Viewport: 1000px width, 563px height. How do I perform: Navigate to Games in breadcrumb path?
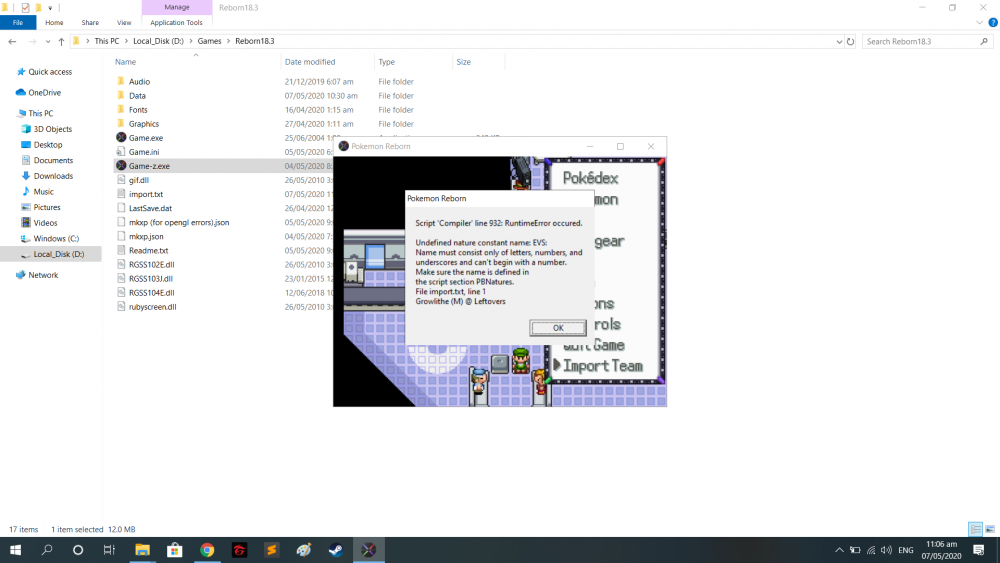[x=209, y=41]
